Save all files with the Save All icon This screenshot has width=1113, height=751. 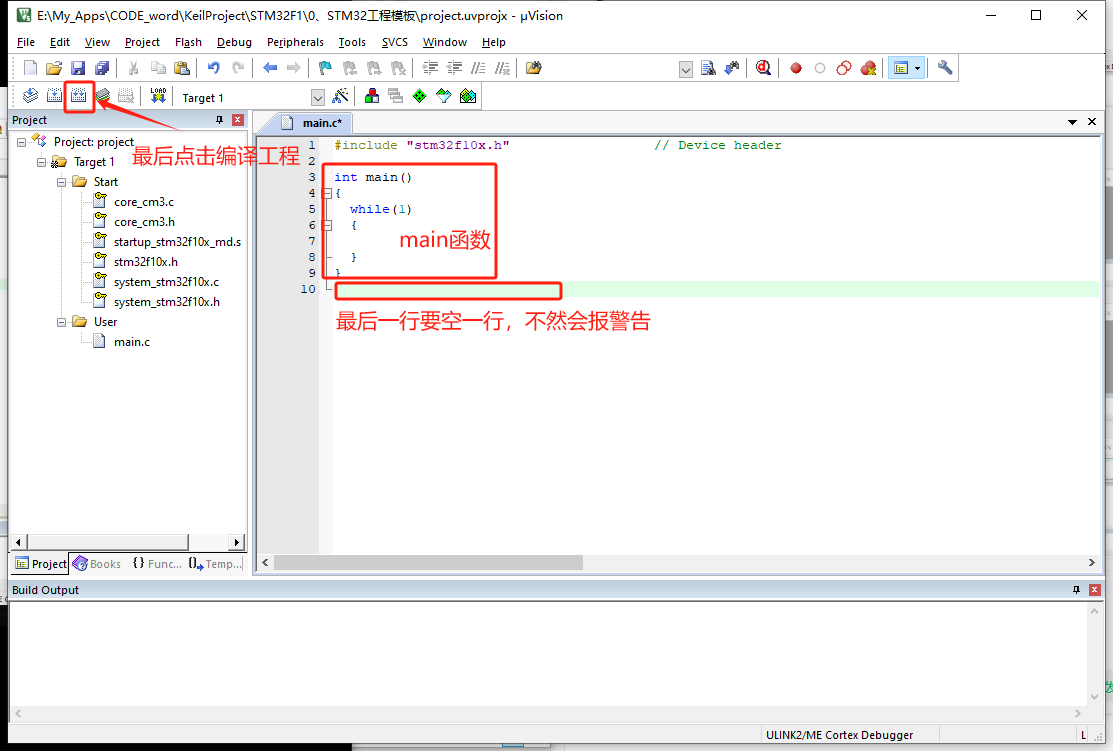coord(102,68)
